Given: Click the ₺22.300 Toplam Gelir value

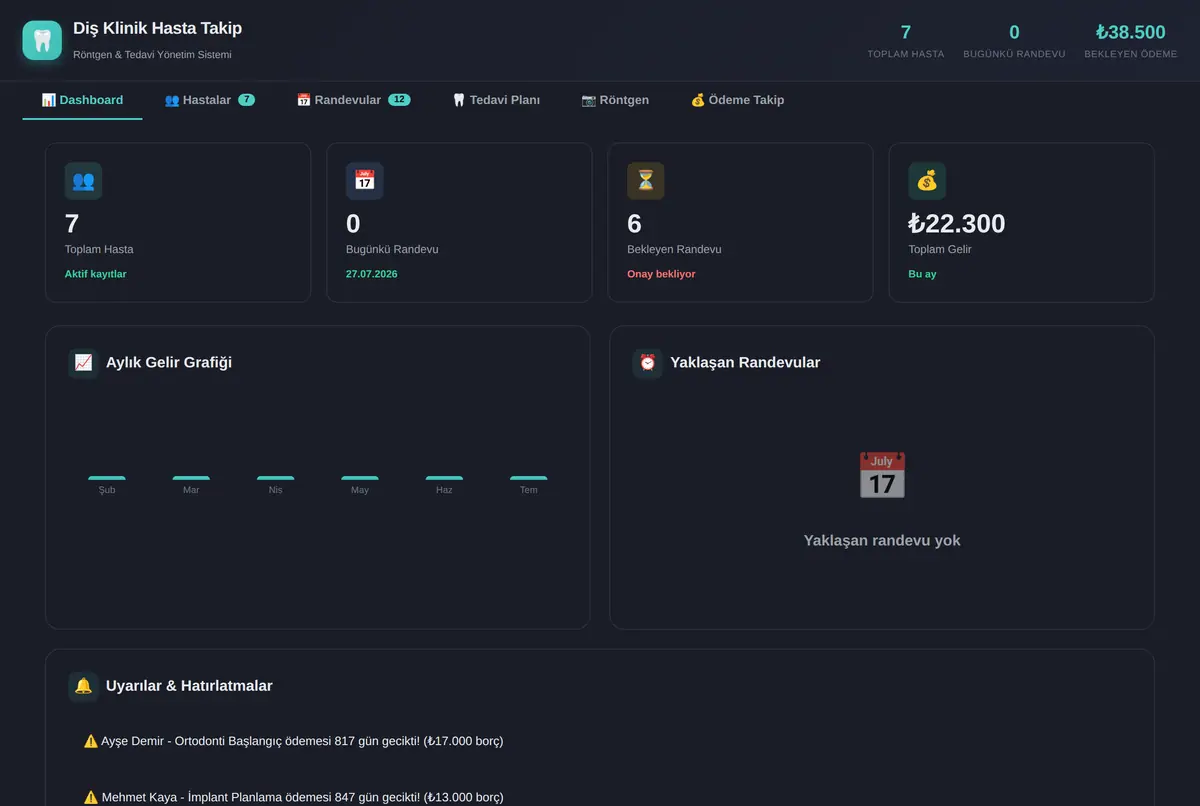Looking at the screenshot, I should tap(957, 223).
